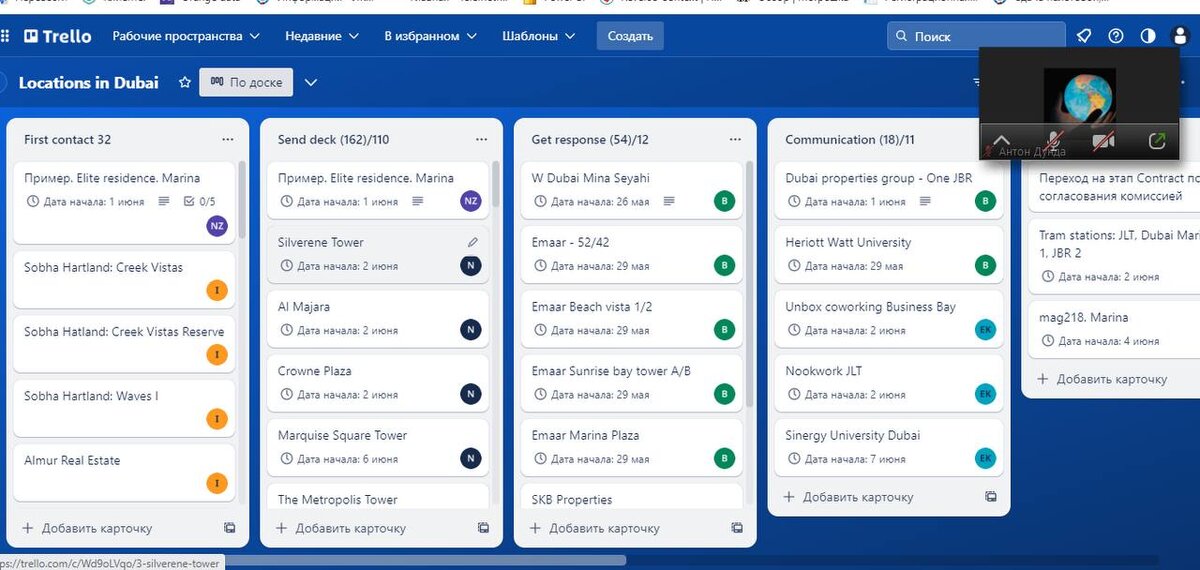
Task: Create card from template in Send deck
Action: click(x=483, y=528)
